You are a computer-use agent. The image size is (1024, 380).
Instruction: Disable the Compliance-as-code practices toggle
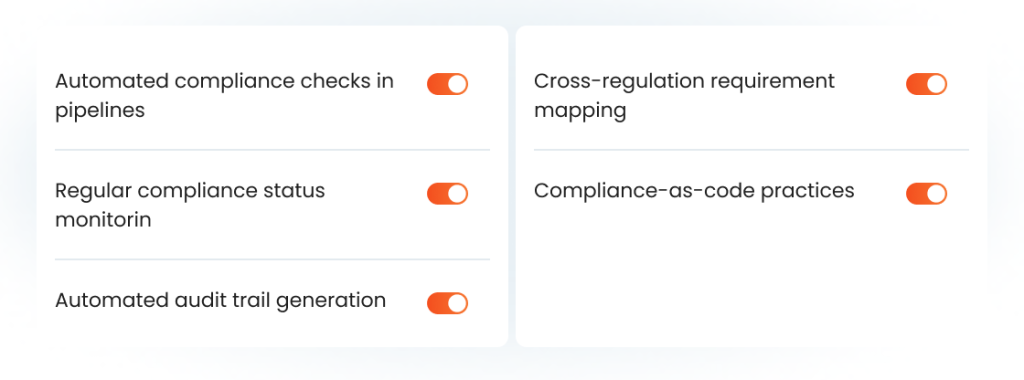click(926, 194)
